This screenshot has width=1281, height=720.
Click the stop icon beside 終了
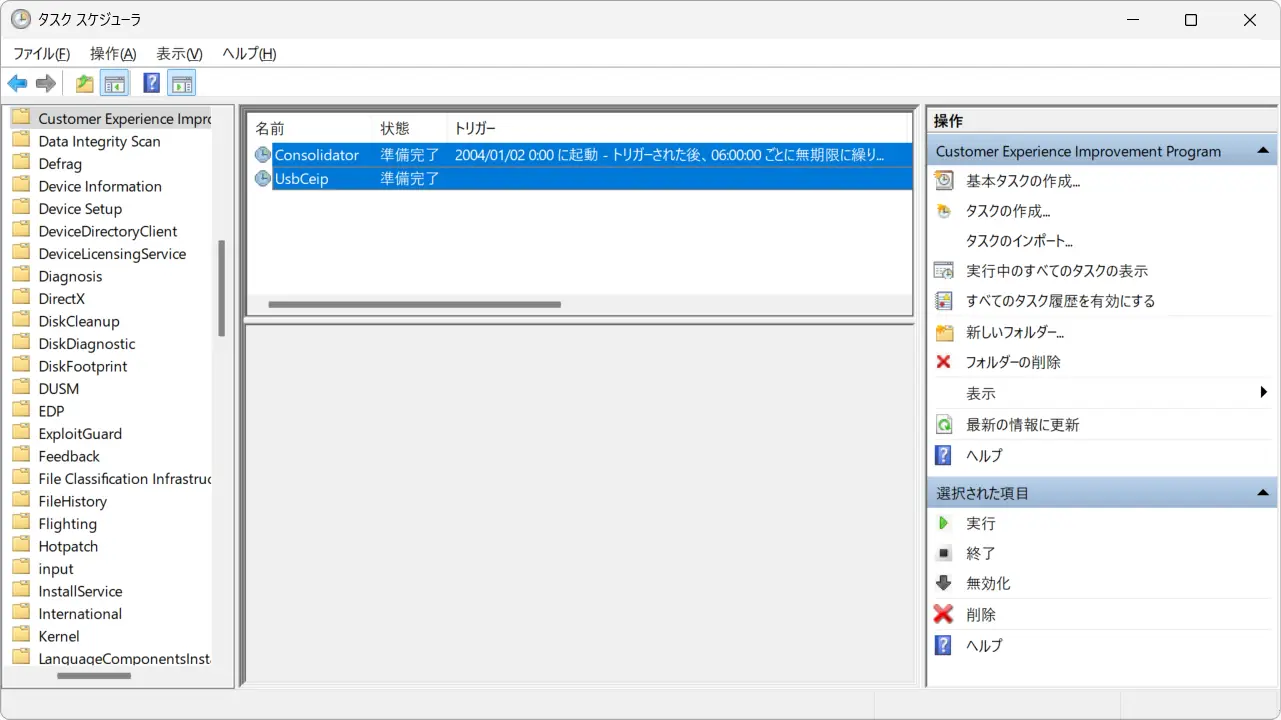(x=943, y=553)
